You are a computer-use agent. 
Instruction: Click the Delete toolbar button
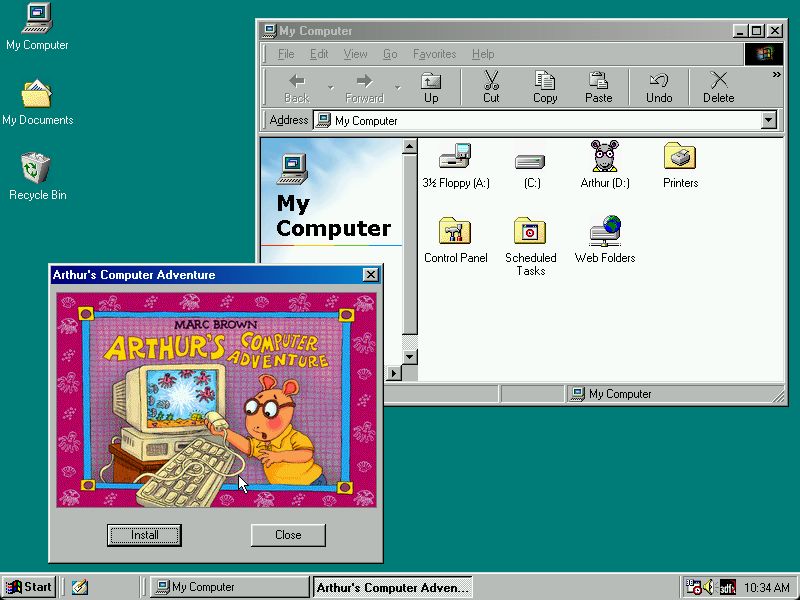click(718, 88)
